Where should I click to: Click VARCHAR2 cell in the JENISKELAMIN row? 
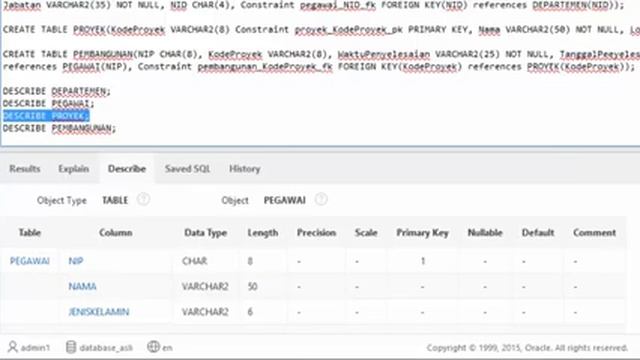[x=205, y=312]
